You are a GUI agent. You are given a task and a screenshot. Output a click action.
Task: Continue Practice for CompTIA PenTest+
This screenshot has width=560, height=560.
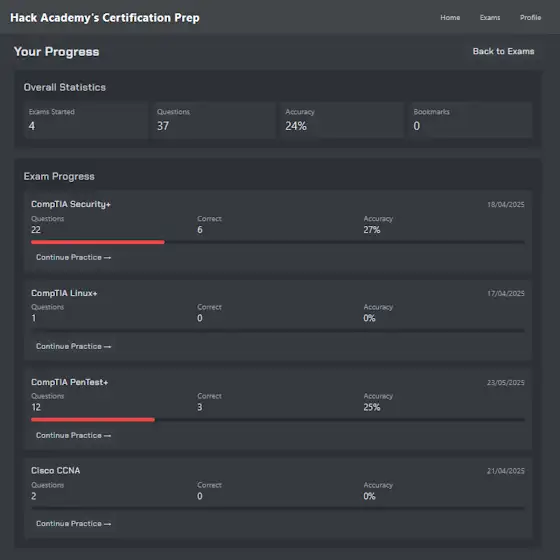pyautogui.click(x=74, y=435)
